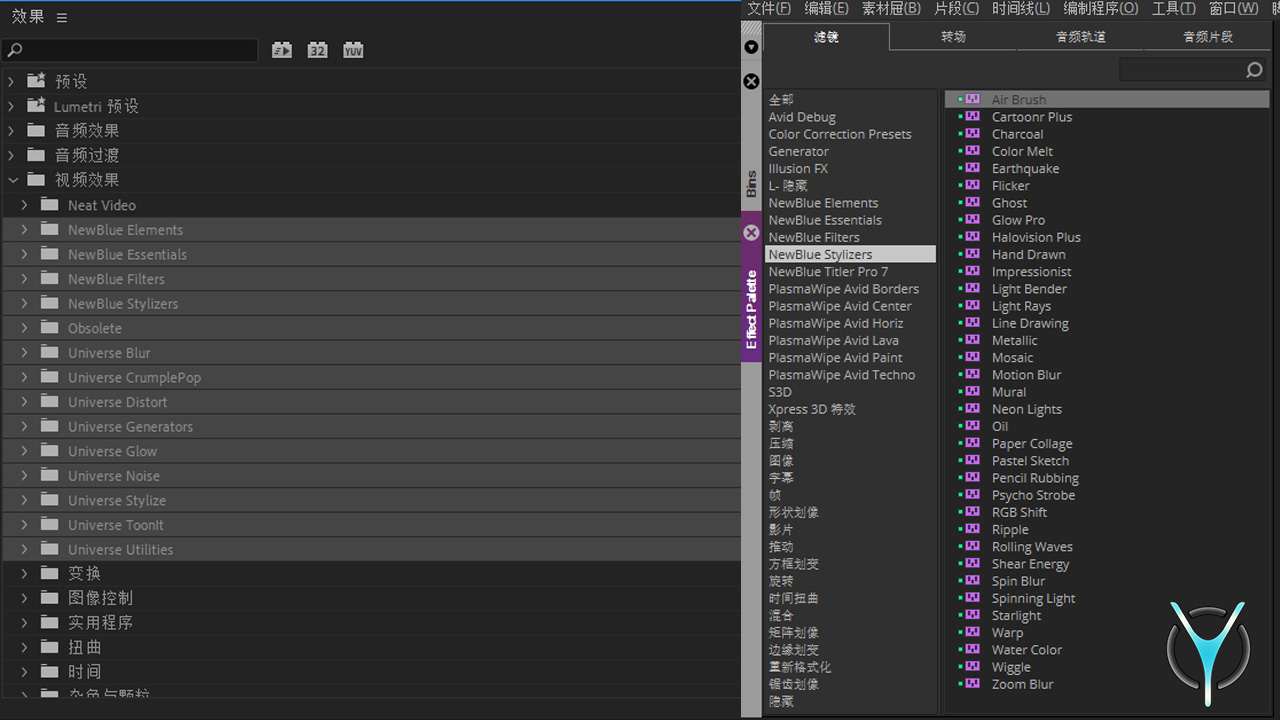Click the Air Brush effect icon
Screen dimensions: 1280x720
tap(972, 99)
